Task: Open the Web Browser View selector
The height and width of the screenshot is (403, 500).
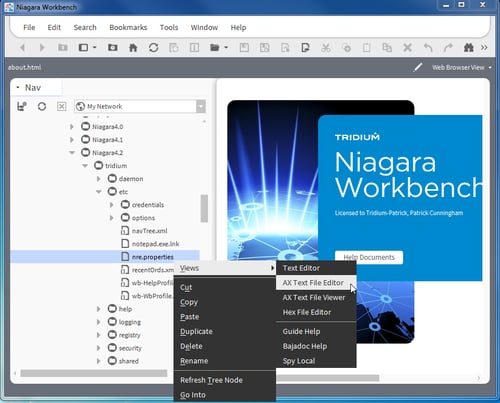Action: pos(462,67)
